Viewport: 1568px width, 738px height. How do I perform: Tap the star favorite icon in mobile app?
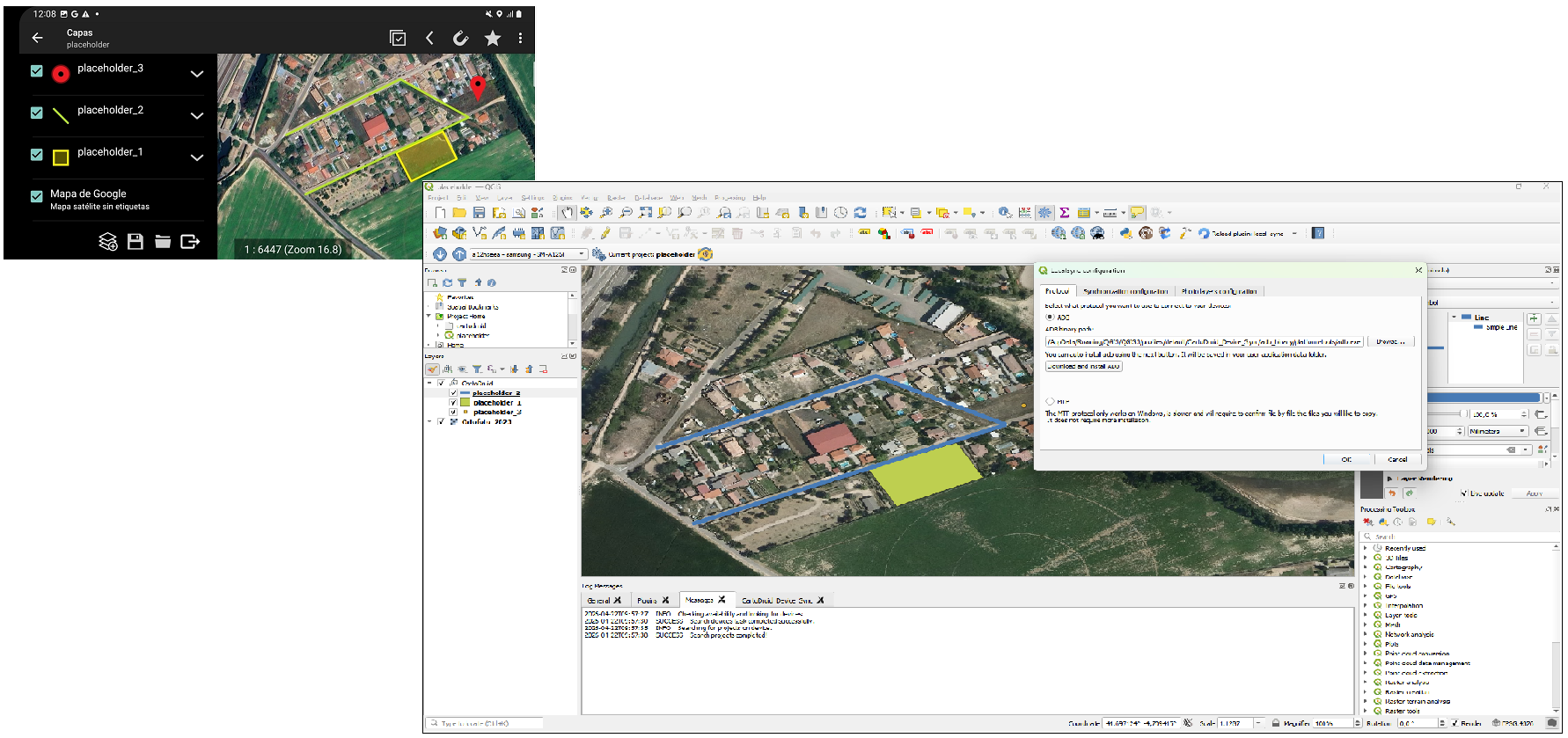click(x=493, y=38)
